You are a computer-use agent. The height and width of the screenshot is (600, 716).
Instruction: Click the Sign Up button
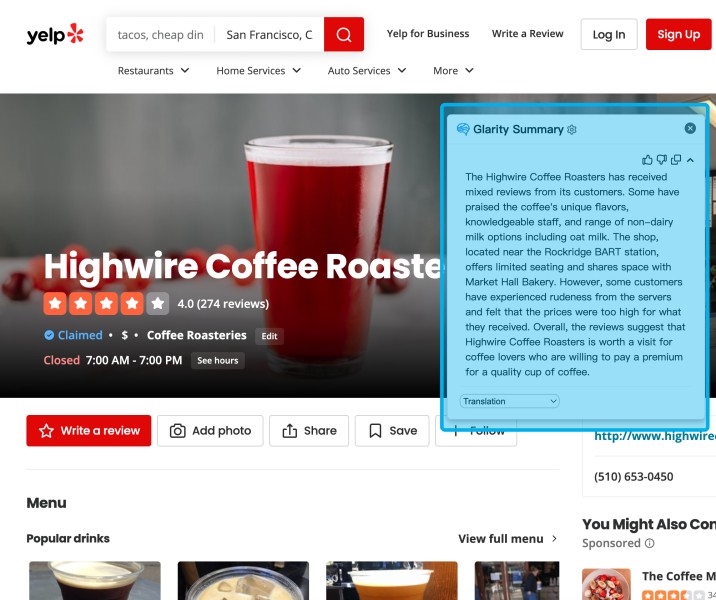(x=679, y=34)
